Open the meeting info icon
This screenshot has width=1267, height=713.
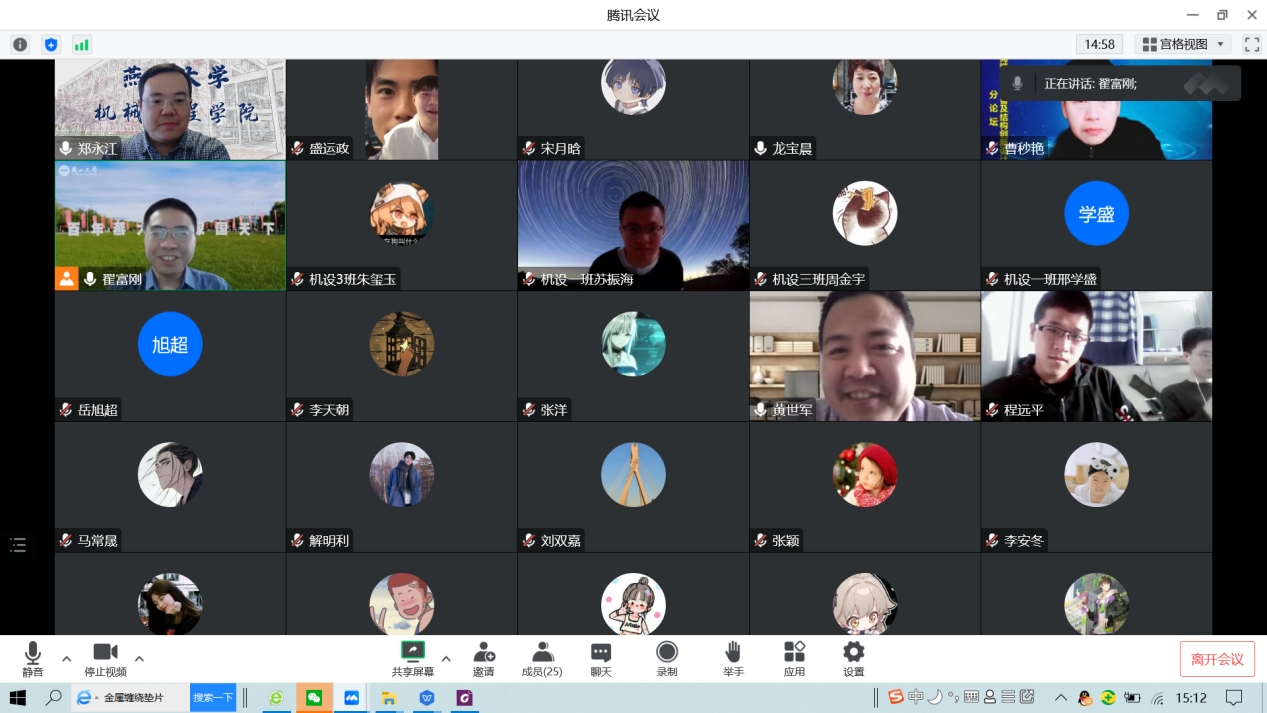pyautogui.click(x=20, y=45)
